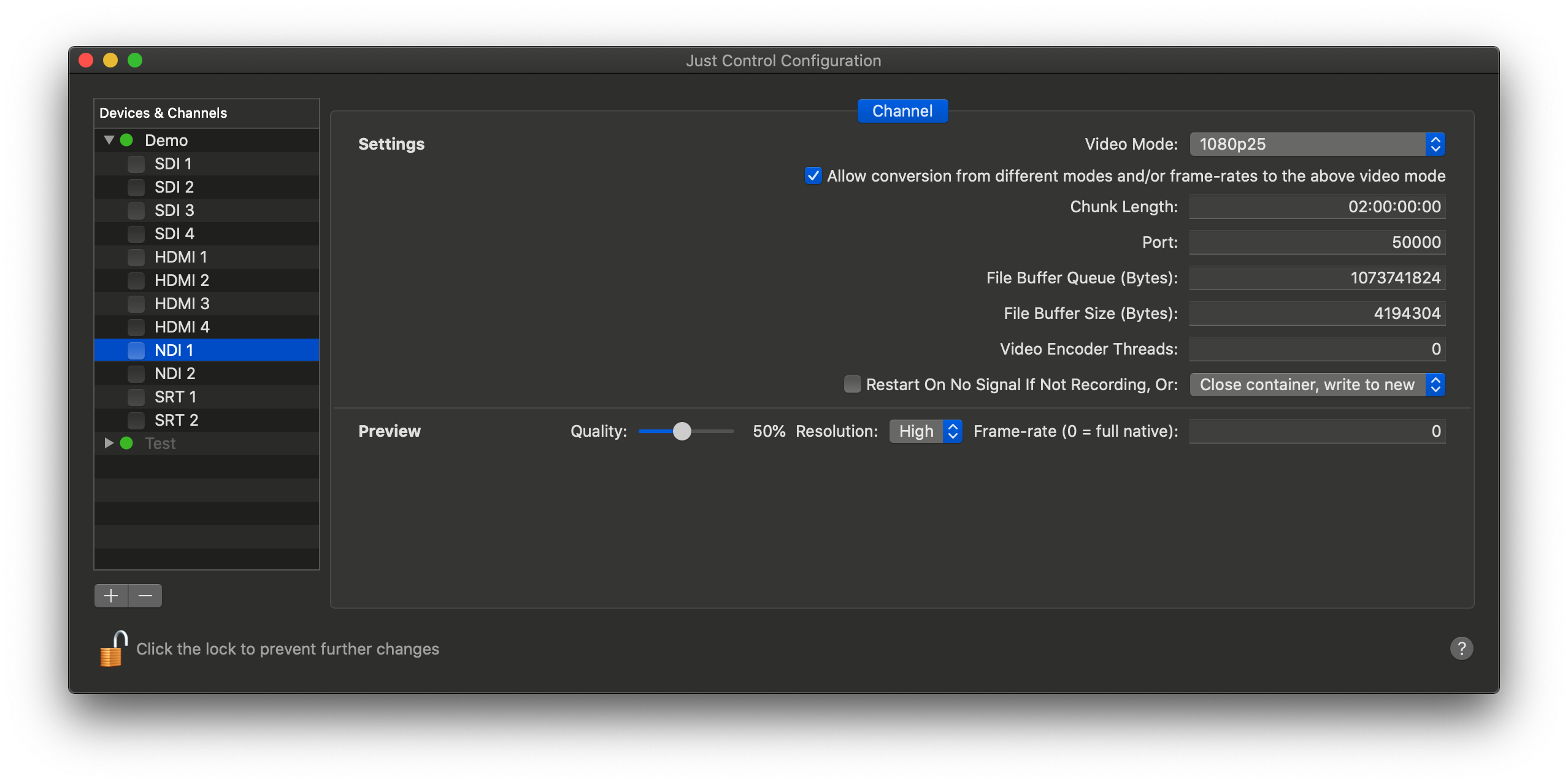
Task: Toggle the NDI 1 channel checkbox
Action: tap(136, 350)
